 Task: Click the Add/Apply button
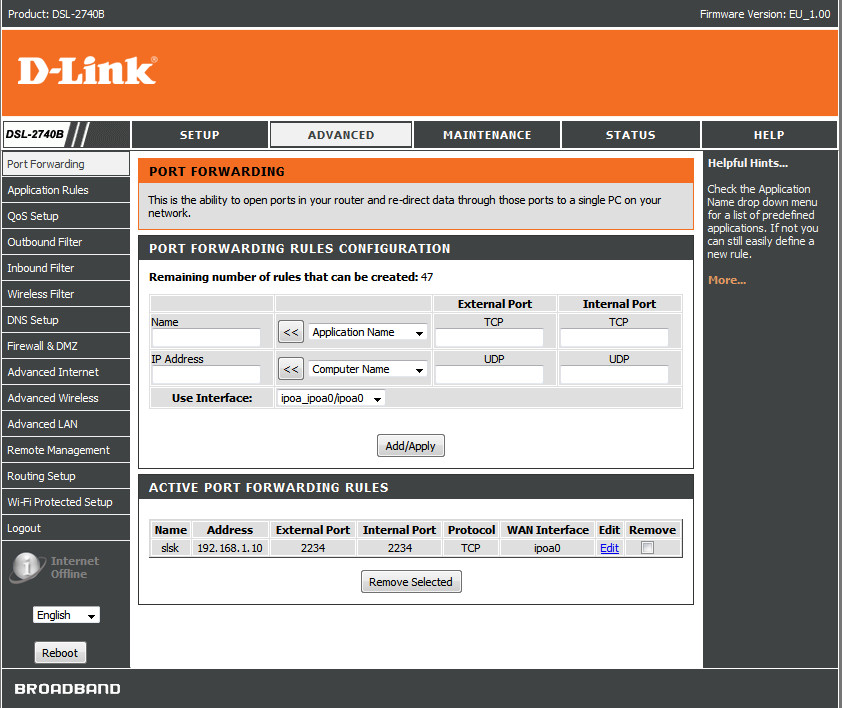point(410,445)
